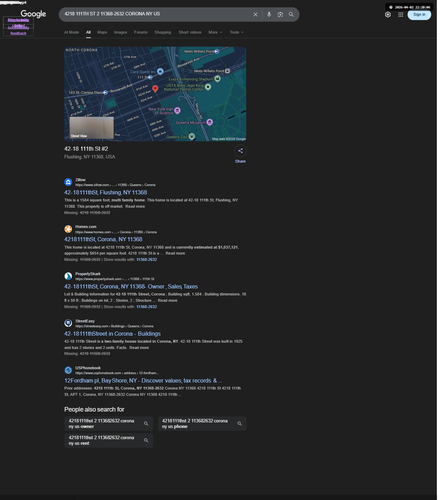Click 'Read more' in StreetEasy snippet

139,348
